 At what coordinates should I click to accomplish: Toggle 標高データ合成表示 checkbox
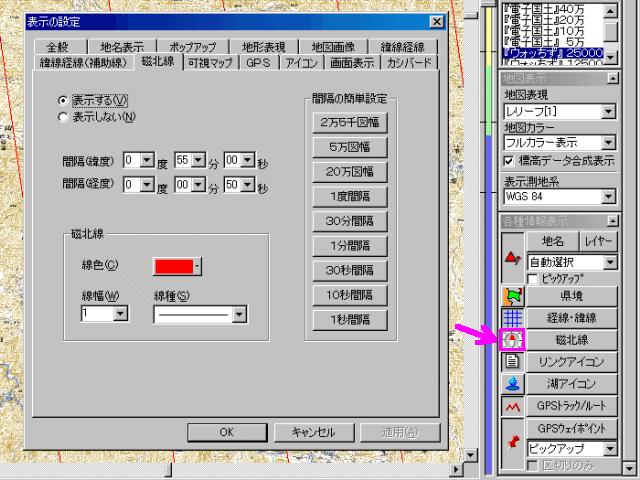click(x=509, y=161)
